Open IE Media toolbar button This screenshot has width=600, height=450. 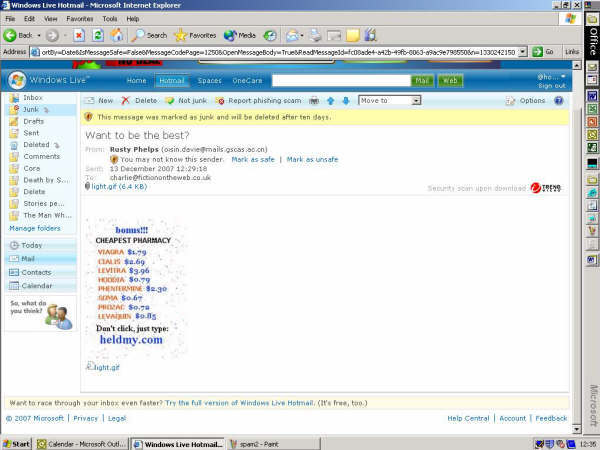240,36
